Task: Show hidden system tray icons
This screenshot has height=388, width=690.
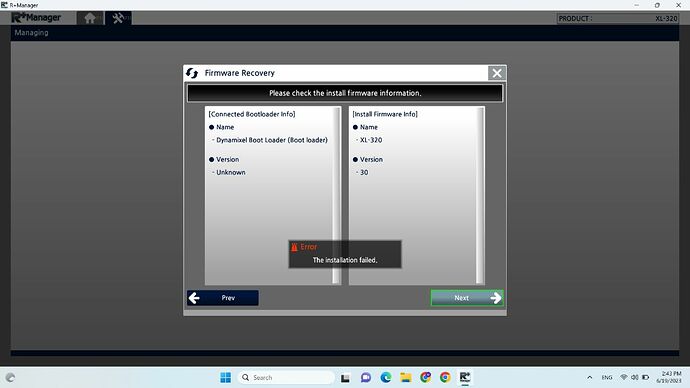Action: click(x=590, y=377)
